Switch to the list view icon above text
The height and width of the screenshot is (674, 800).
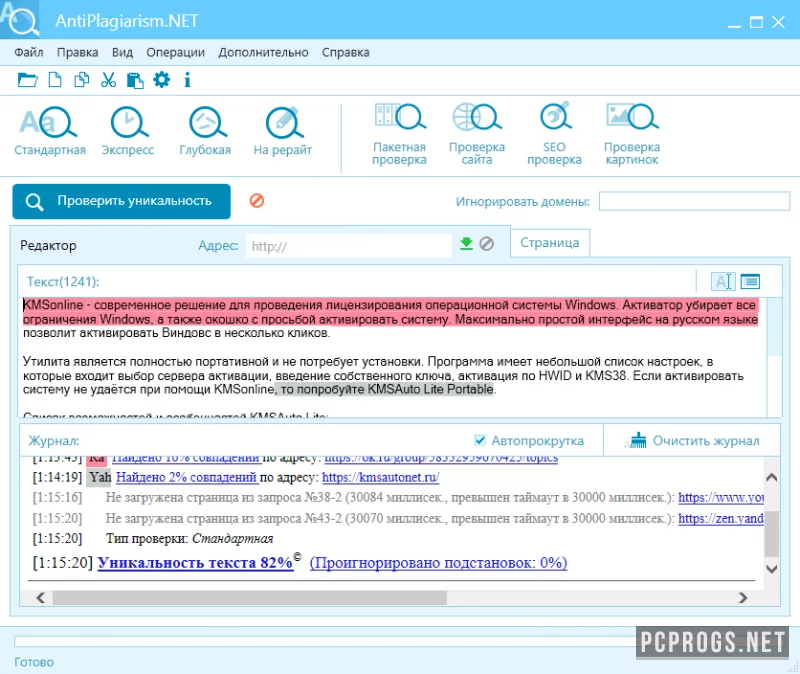tap(750, 281)
